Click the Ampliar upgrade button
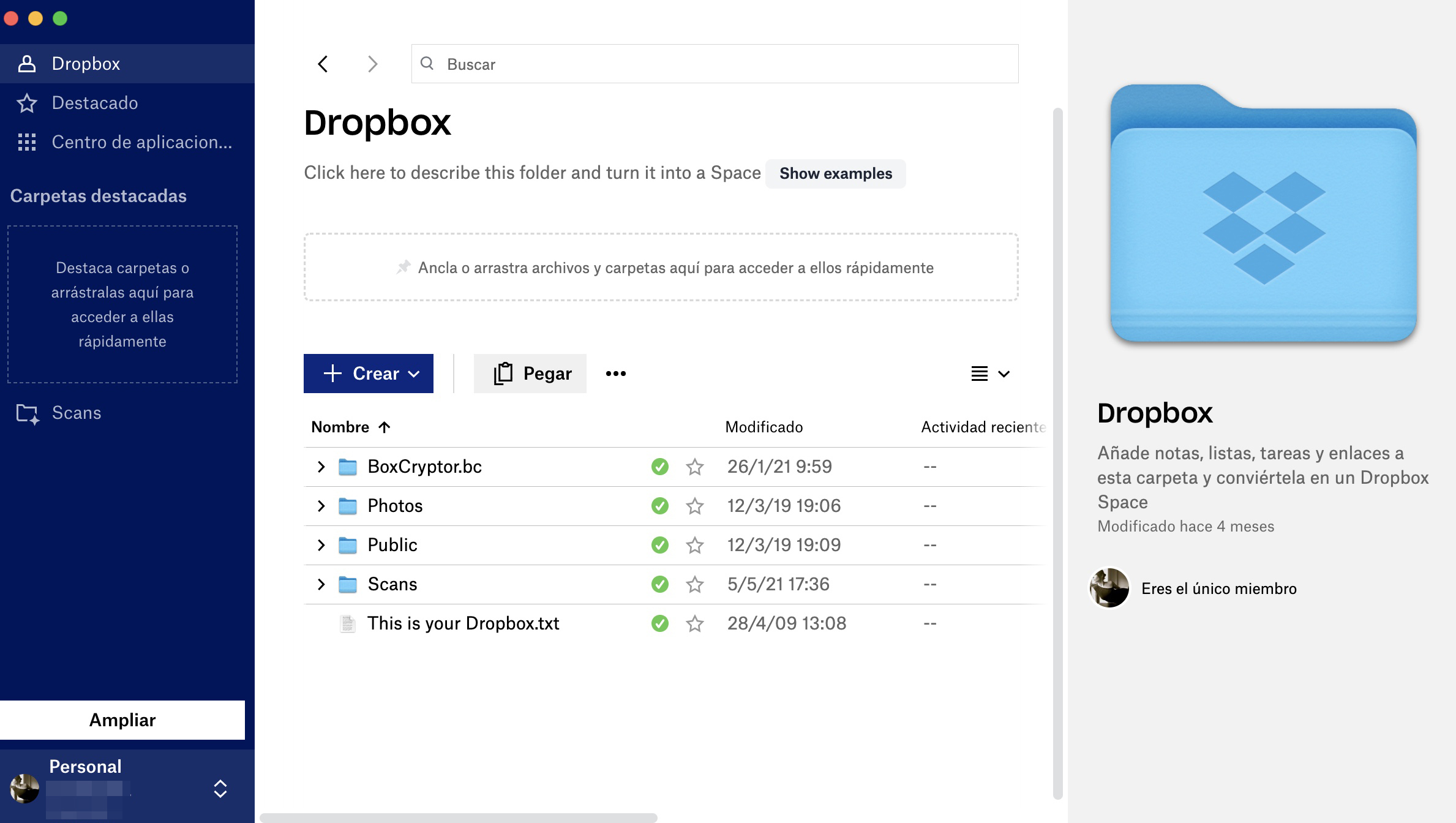 coord(122,720)
